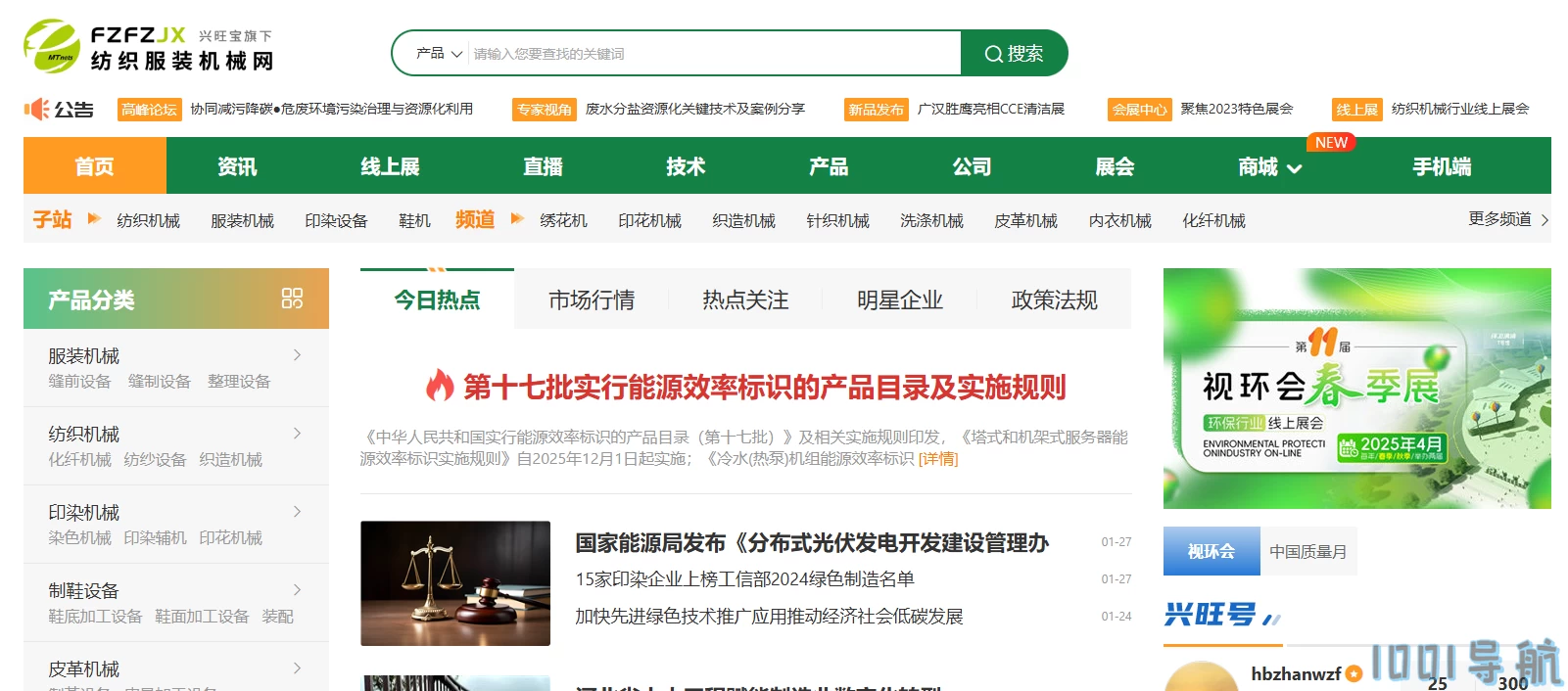Click the FZFZJX site logo
Viewport: 1568px width, 691px height.
[148, 47]
